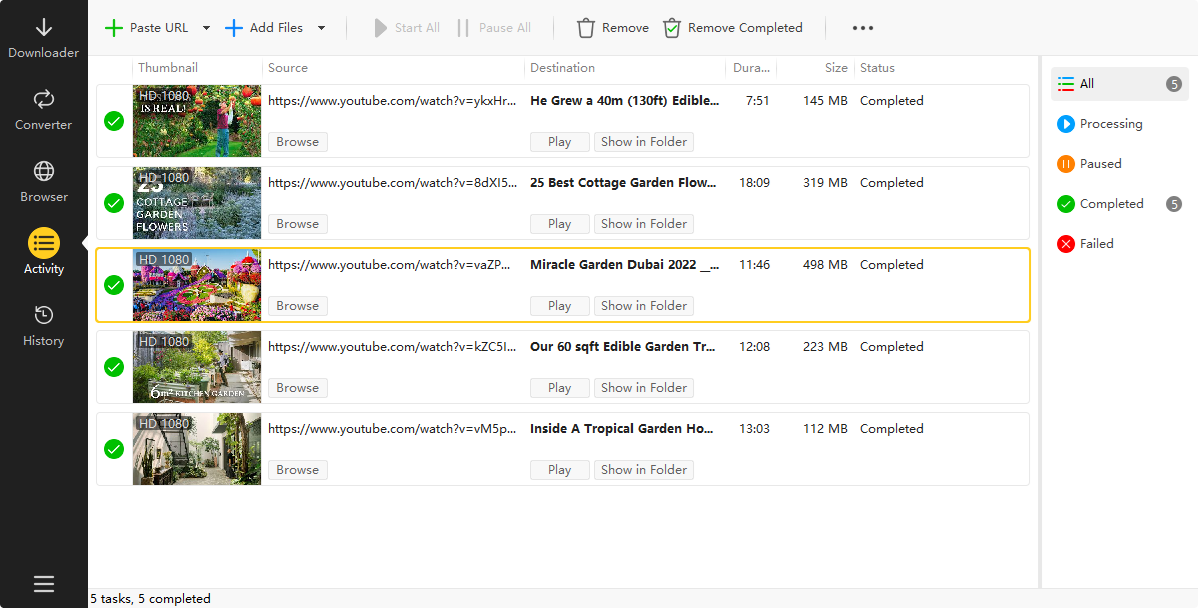This screenshot has height=608, width=1198.
Task: Open the Downloader section in sidebar
Action: click(43, 37)
